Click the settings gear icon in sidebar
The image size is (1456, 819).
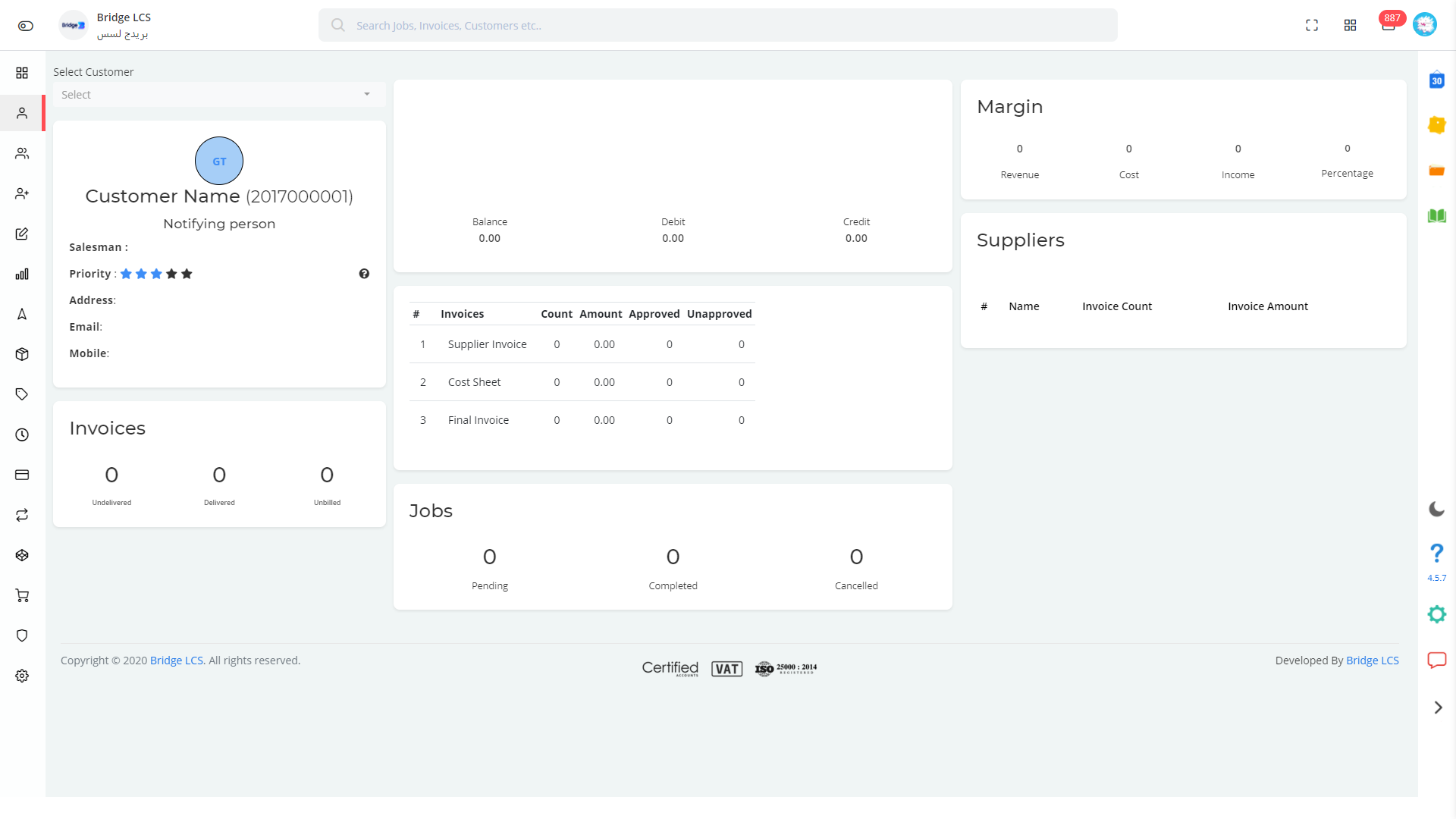(22, 676)
